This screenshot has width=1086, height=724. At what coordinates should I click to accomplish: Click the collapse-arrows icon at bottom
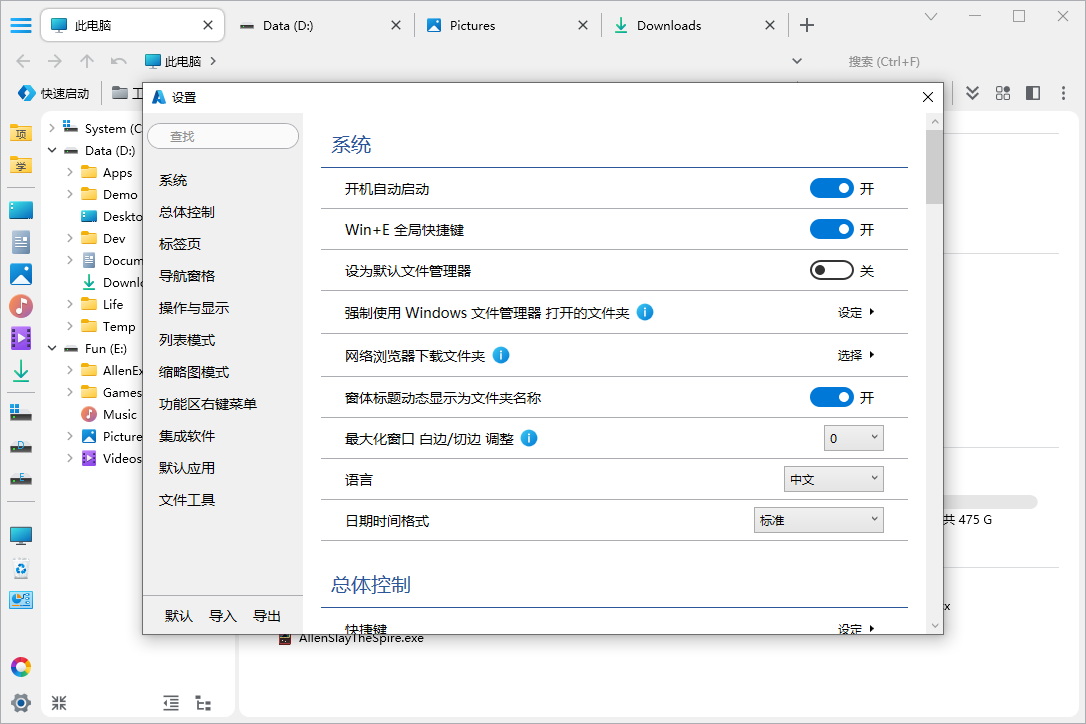pos(59,703)
